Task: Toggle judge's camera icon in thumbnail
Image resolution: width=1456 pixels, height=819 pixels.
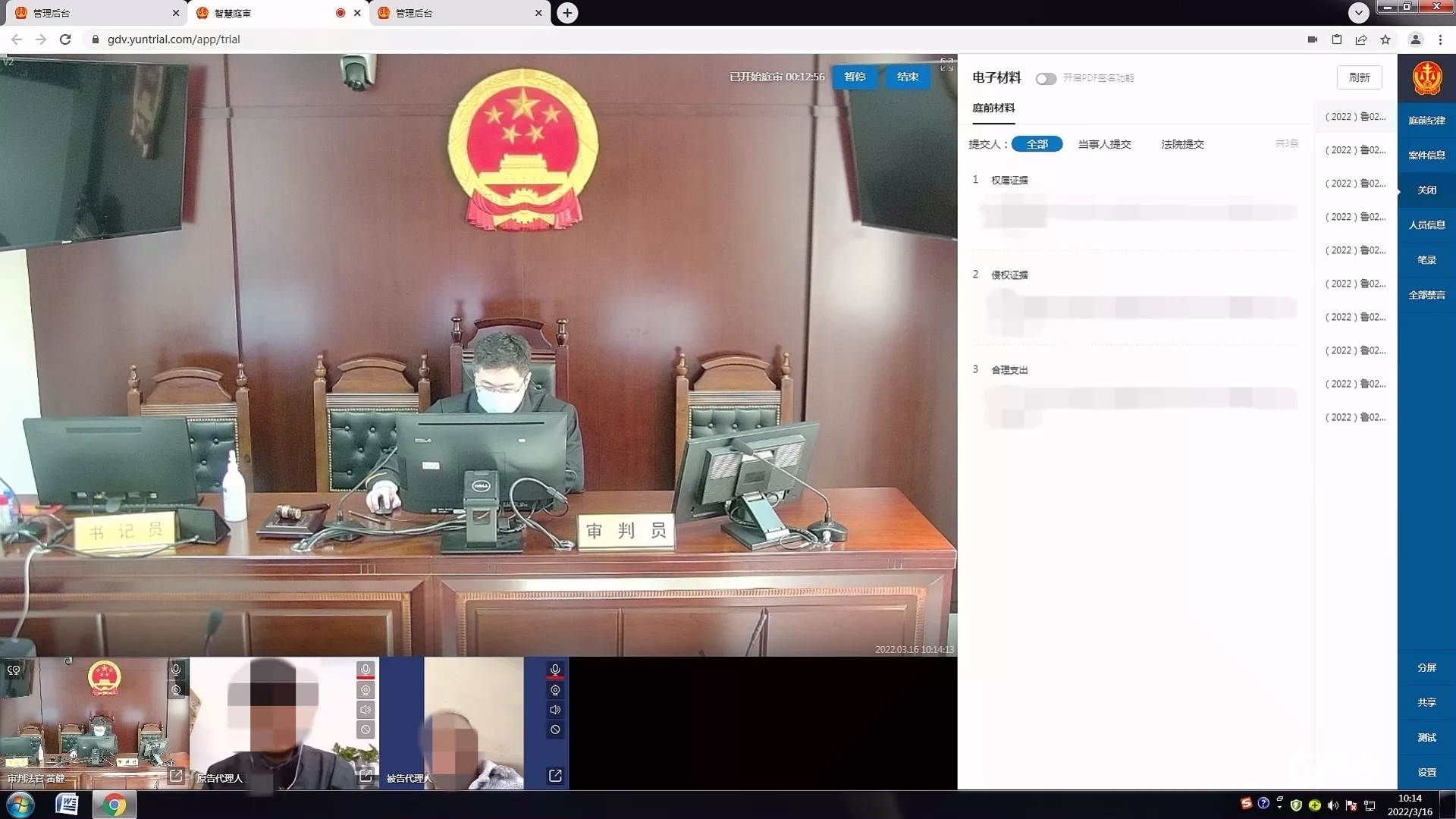Action: point(176,690)
